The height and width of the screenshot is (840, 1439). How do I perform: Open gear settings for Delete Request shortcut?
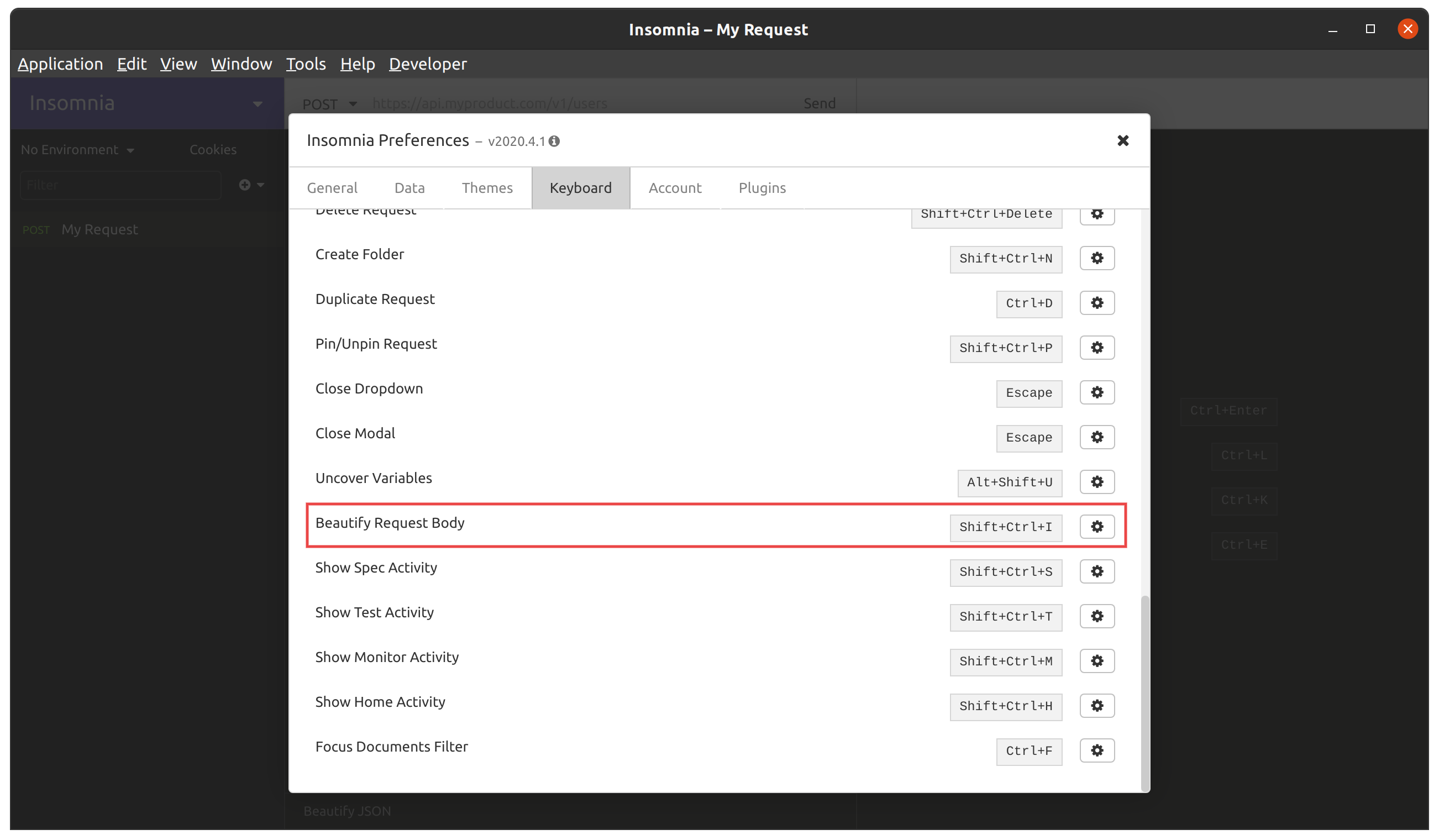[x=1097, y=216]
